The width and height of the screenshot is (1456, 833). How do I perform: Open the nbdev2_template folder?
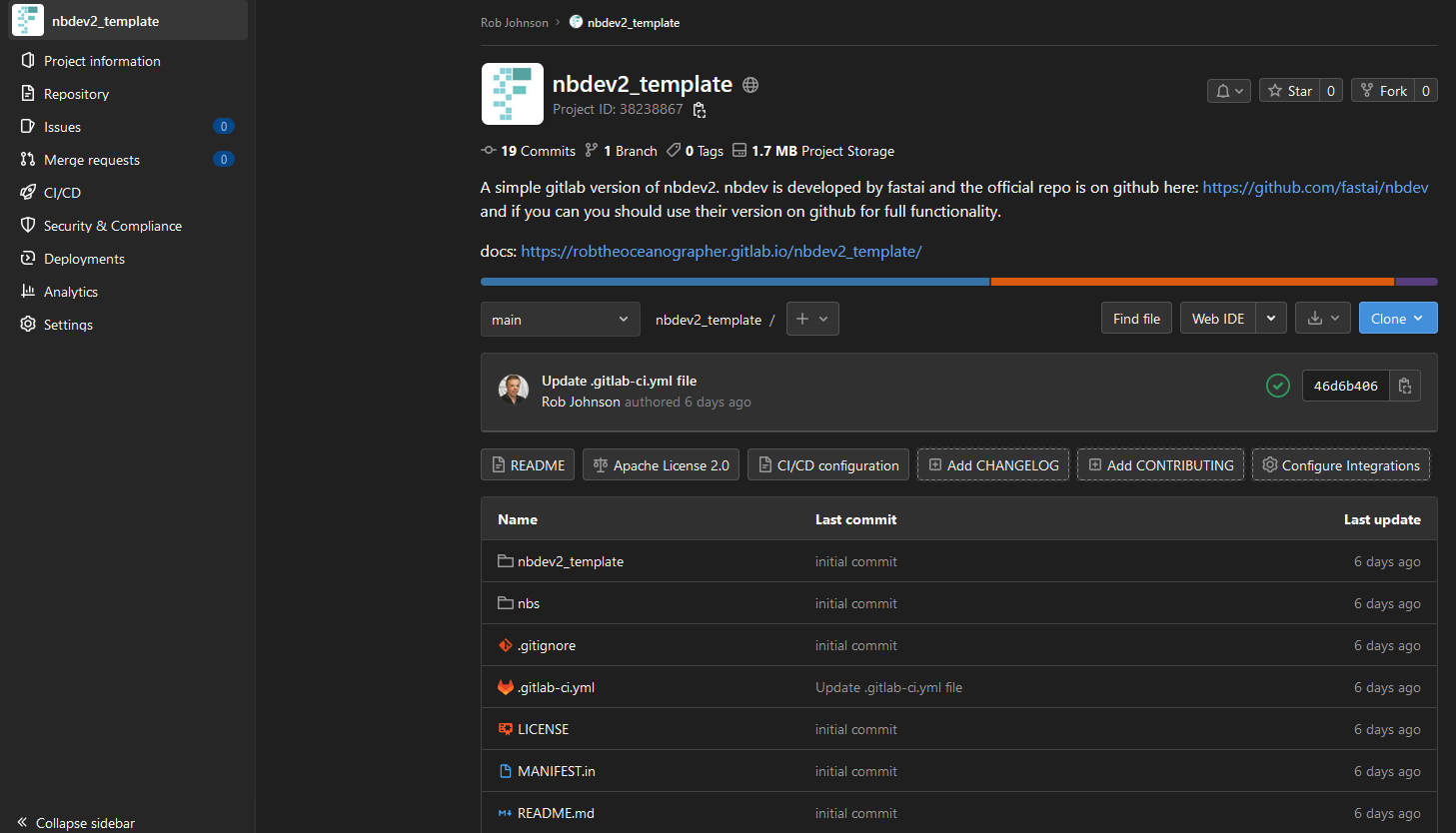(570, 561)
